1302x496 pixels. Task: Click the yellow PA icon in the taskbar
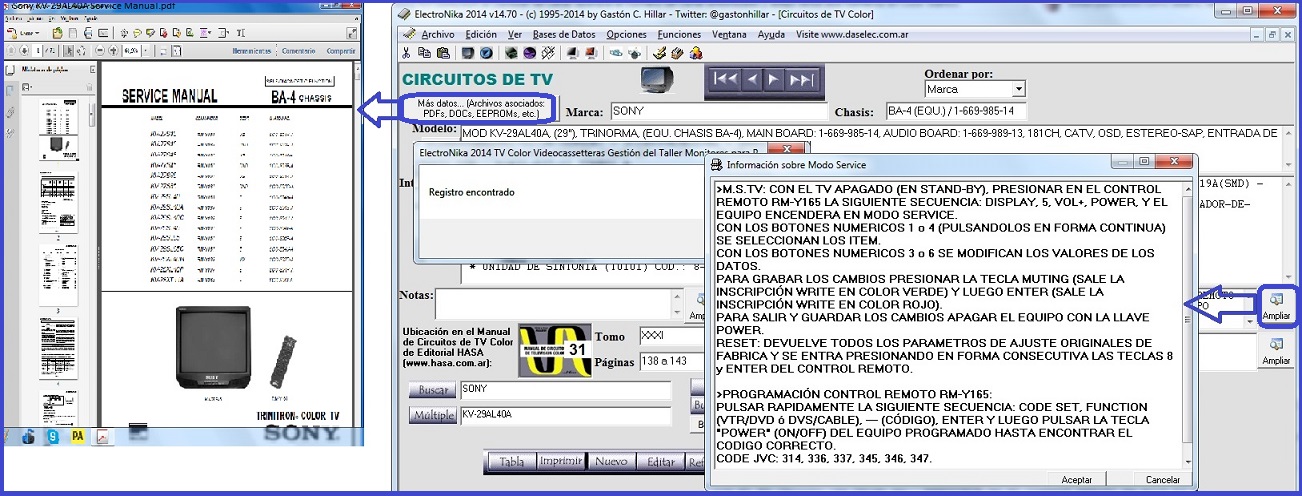[x=78, y=436]
